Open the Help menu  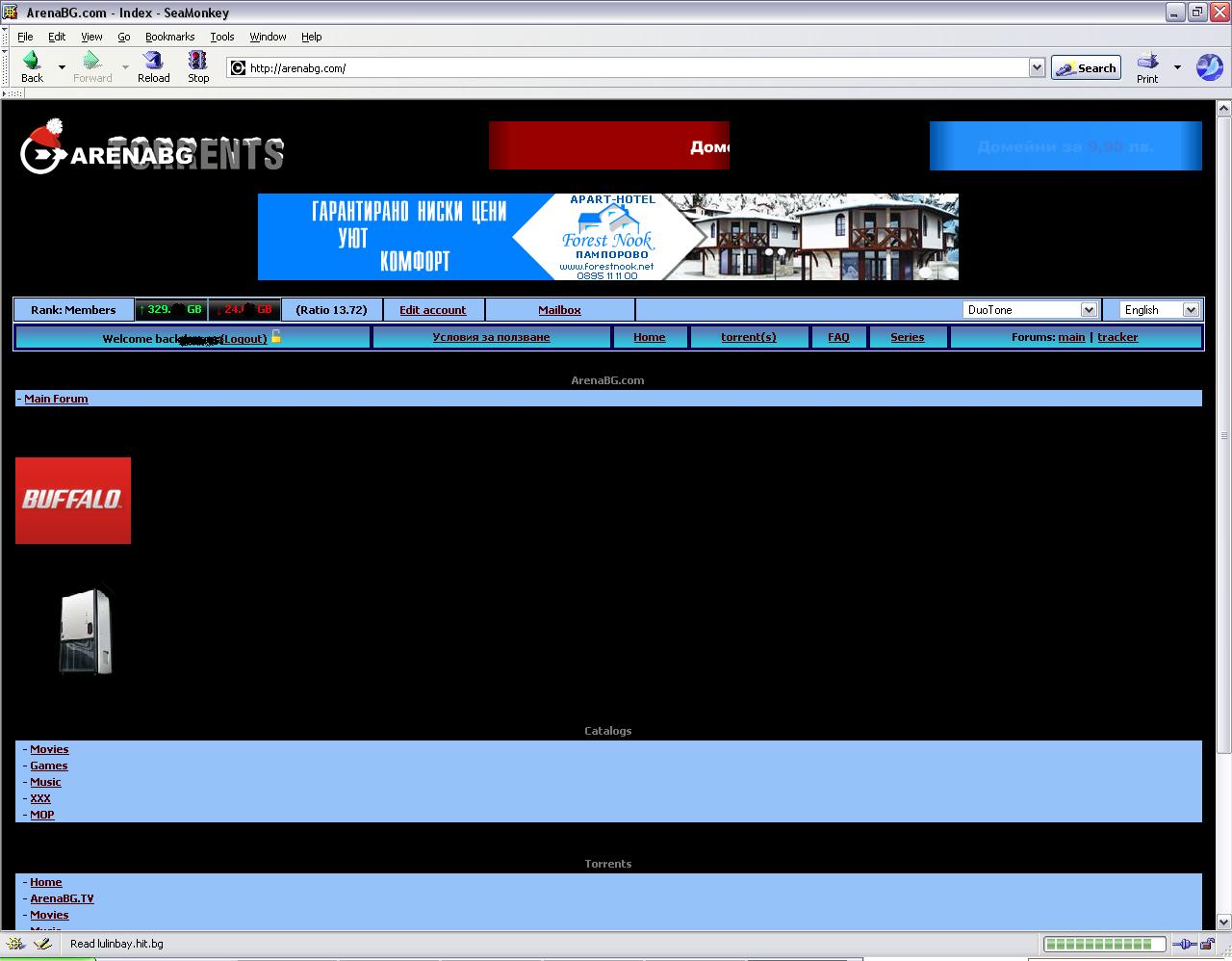311,37
